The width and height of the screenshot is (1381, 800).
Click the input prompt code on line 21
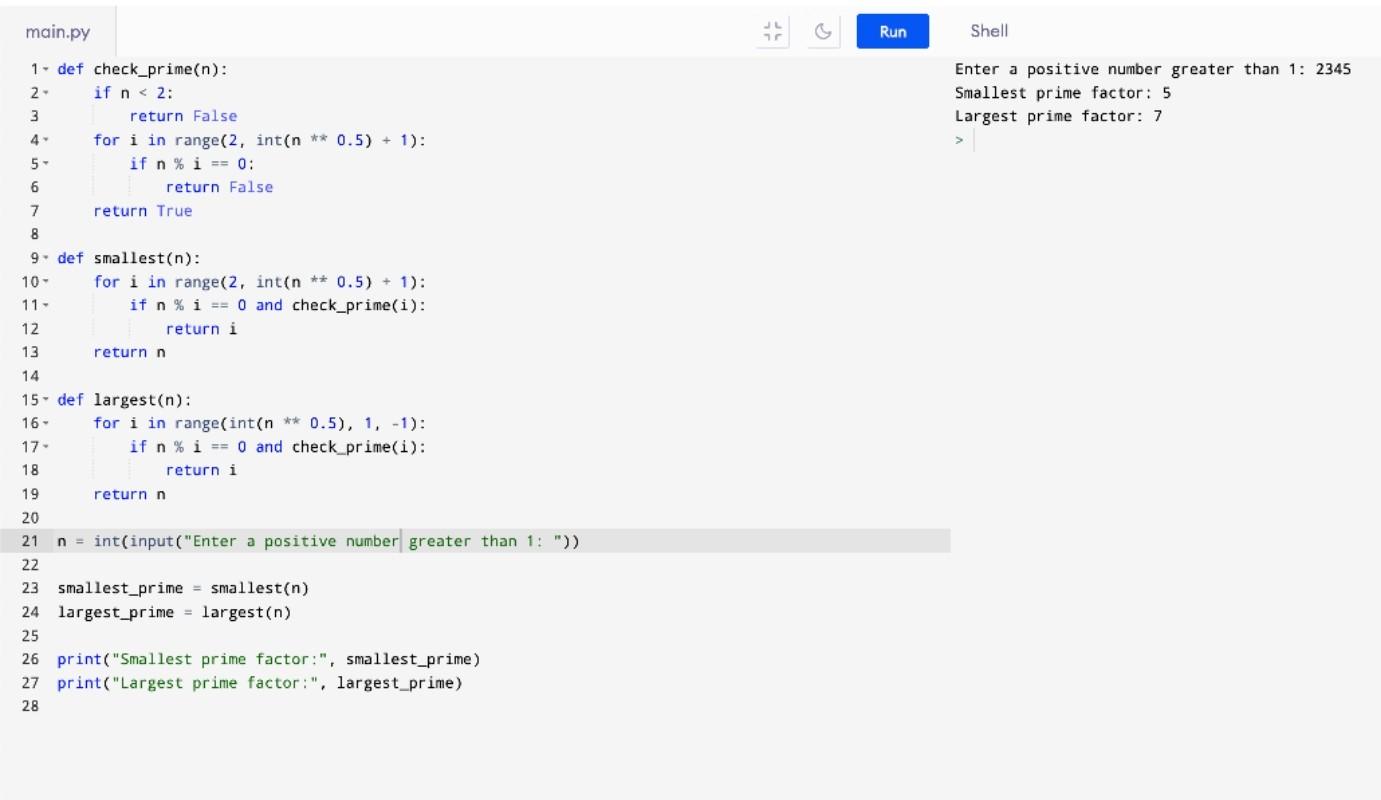[318, 541]
